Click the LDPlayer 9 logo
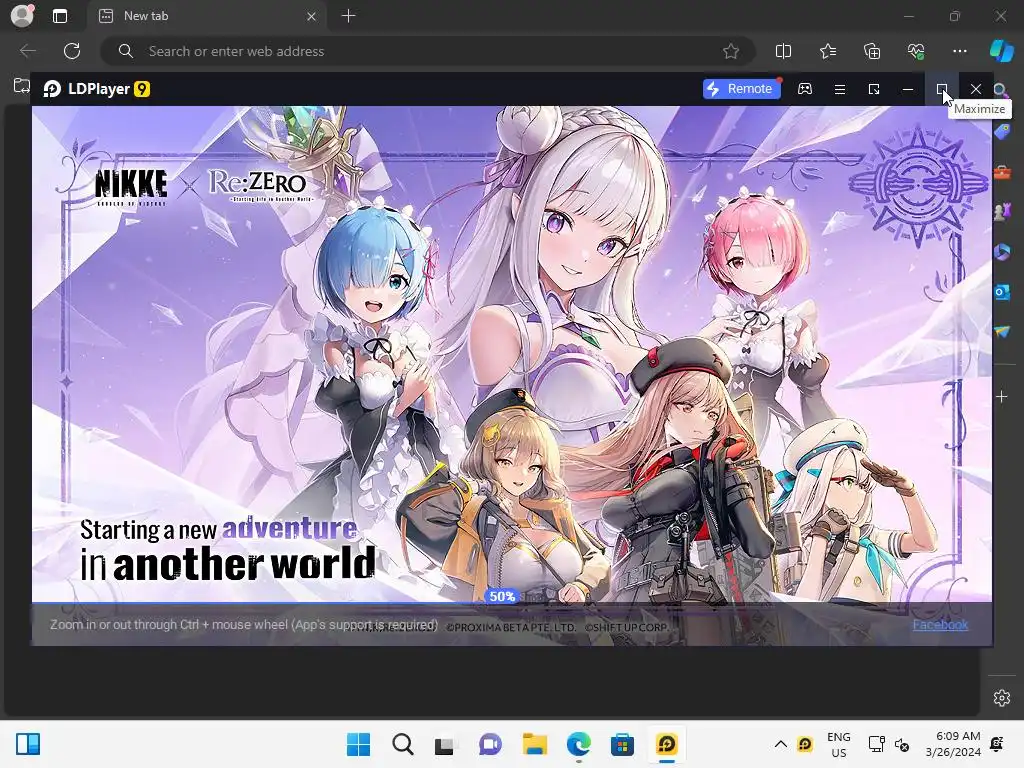The width and height of the screenshot is (1024, 768). click(97, 89)
